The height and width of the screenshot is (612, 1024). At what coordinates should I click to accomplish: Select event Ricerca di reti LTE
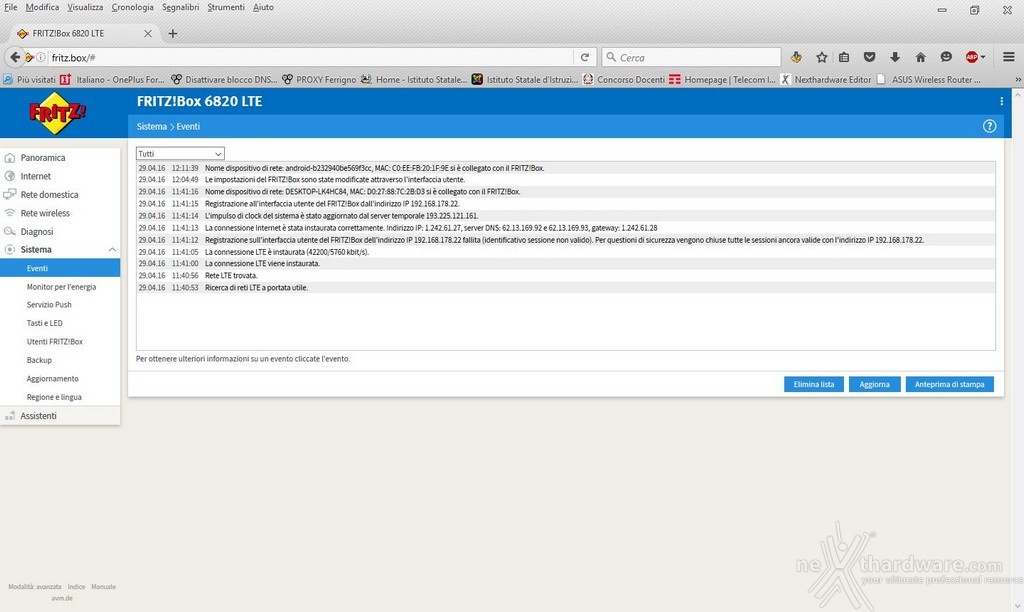566,287
